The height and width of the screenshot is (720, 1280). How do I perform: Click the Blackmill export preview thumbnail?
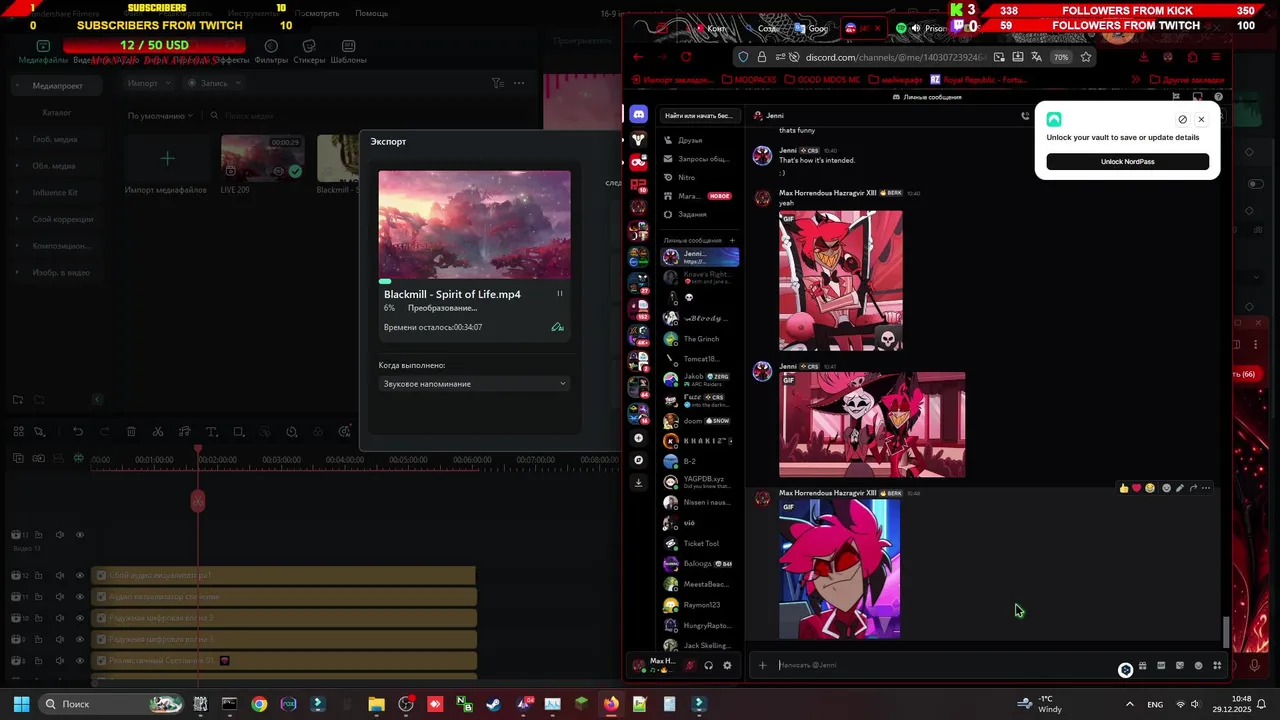coord(475,224)
